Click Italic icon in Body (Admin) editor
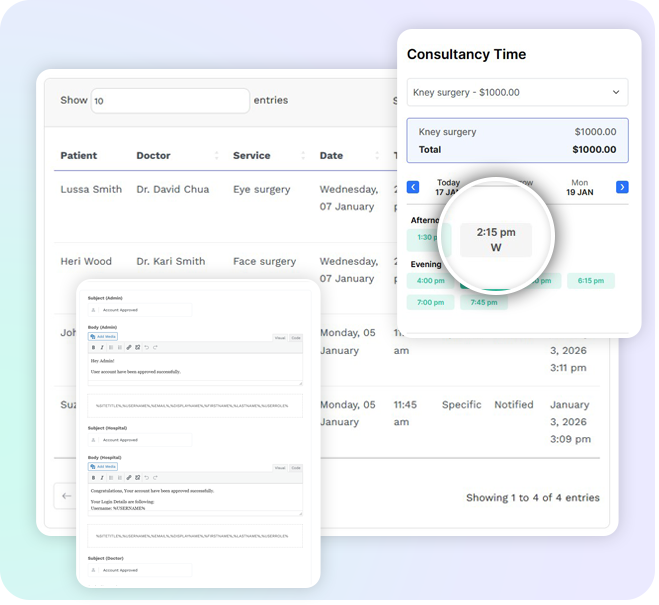 (x=102, y=347)
